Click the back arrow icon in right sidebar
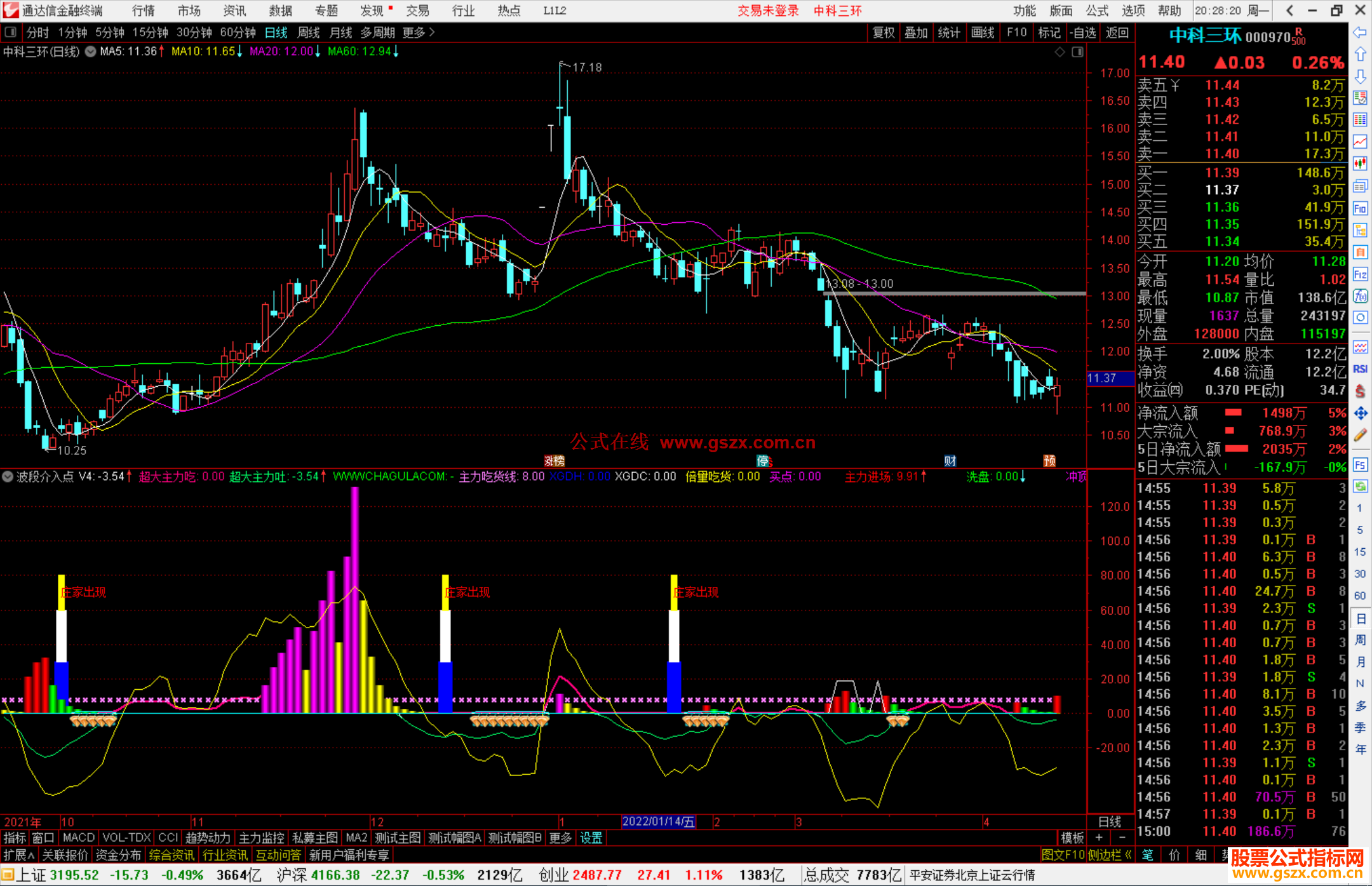 [1360, 32]
